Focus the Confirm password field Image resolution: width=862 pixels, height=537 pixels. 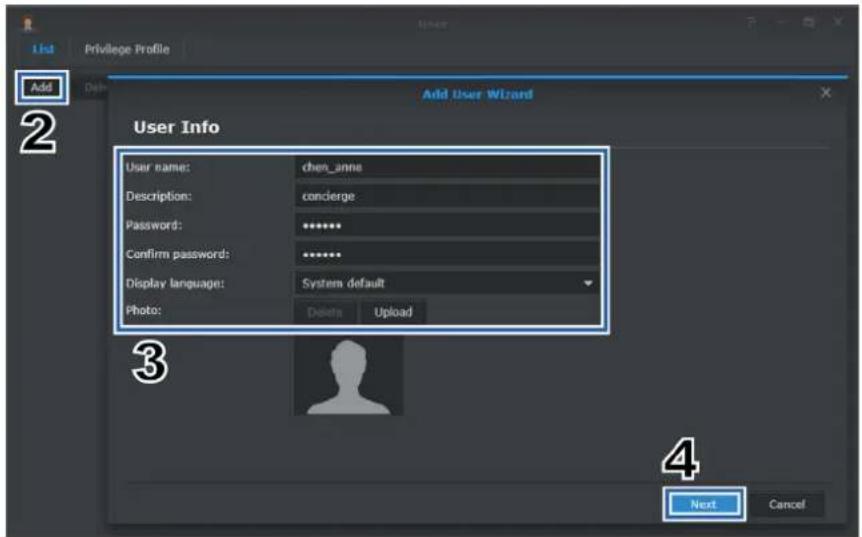(x=447, y=254)
